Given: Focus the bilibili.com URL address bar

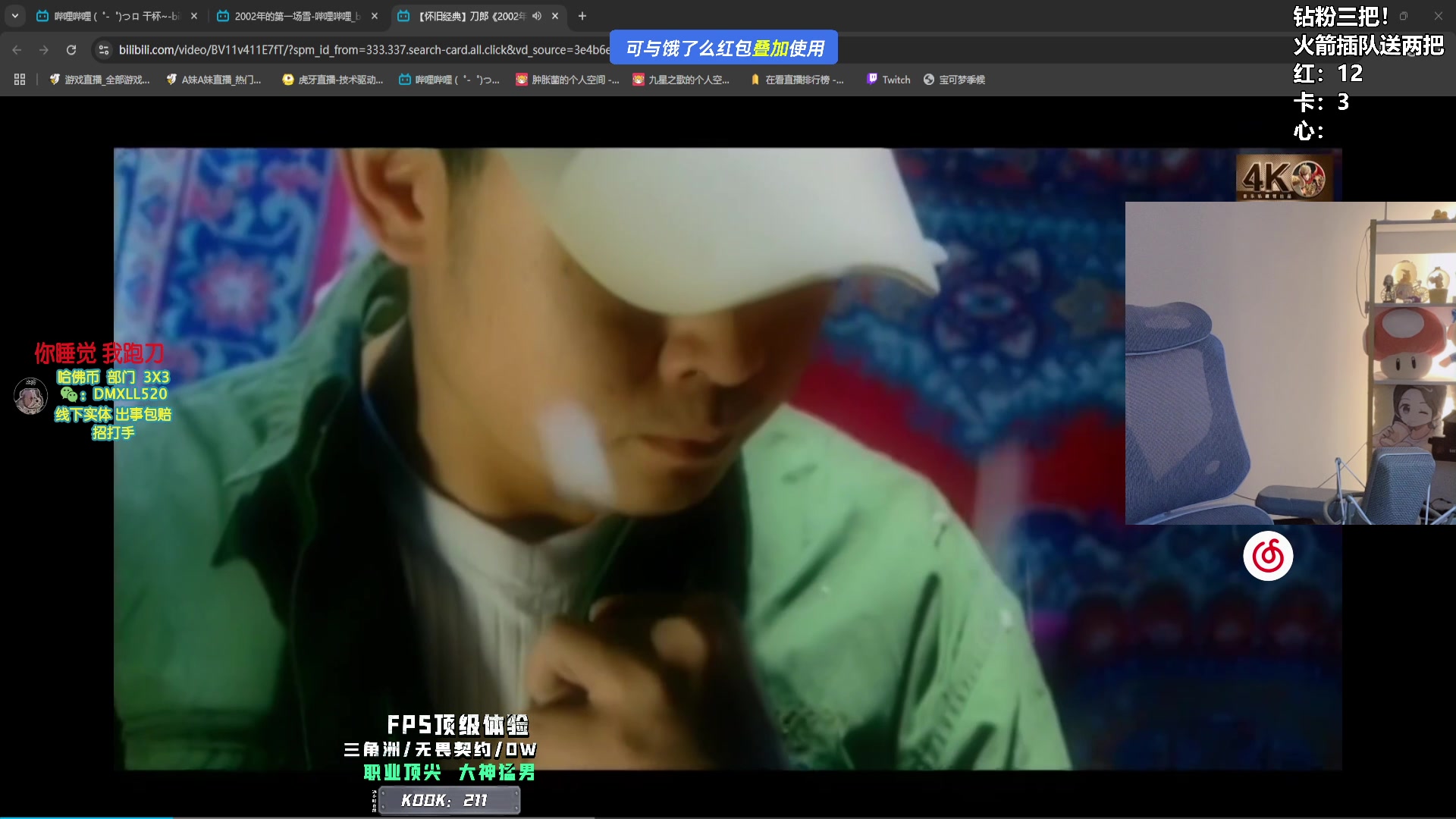Looking at the screenshot, I should click(364, 50).
